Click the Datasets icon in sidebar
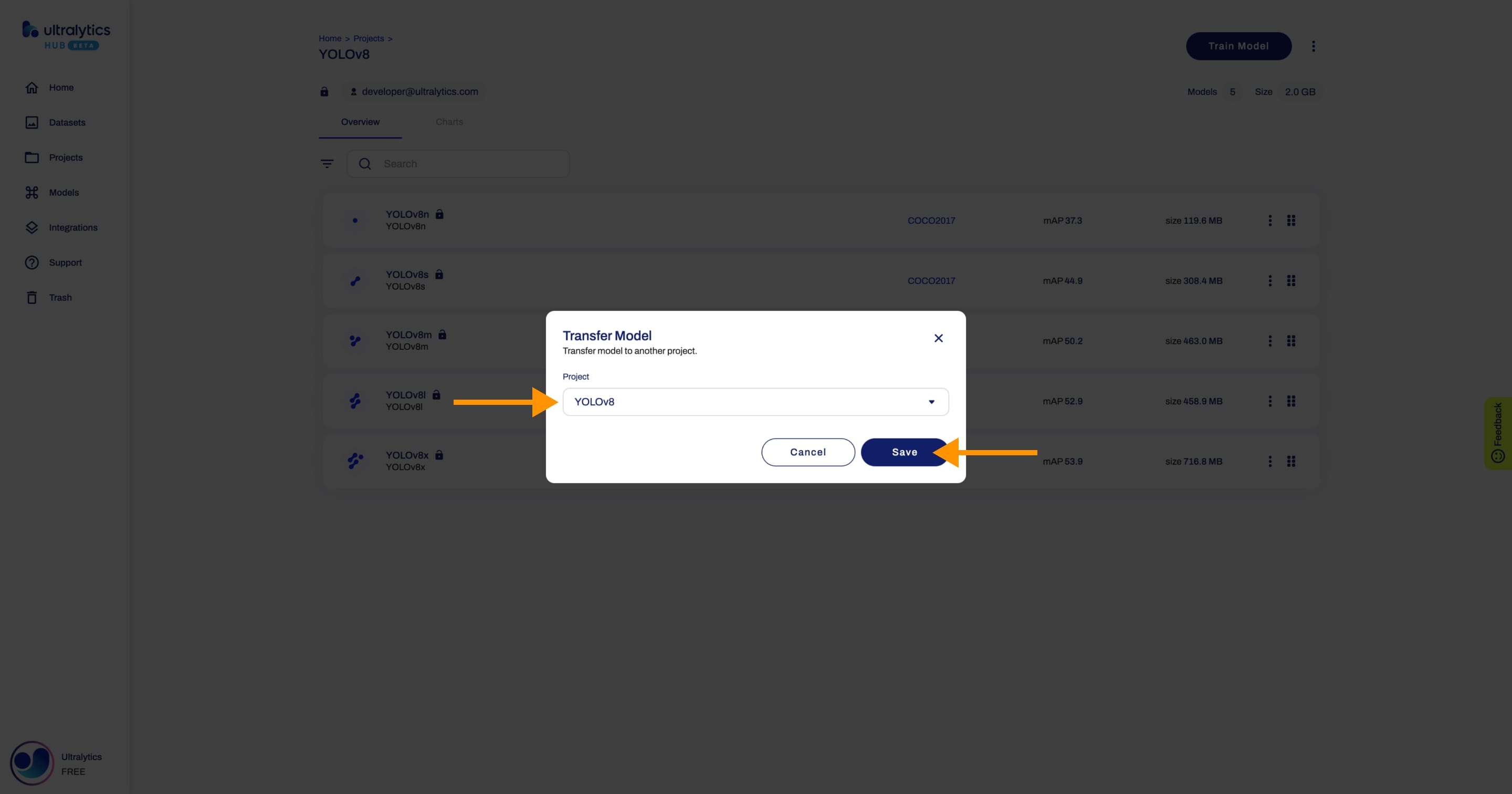The width and height of the screenshot is (1512, 794). tap(31, 122)
